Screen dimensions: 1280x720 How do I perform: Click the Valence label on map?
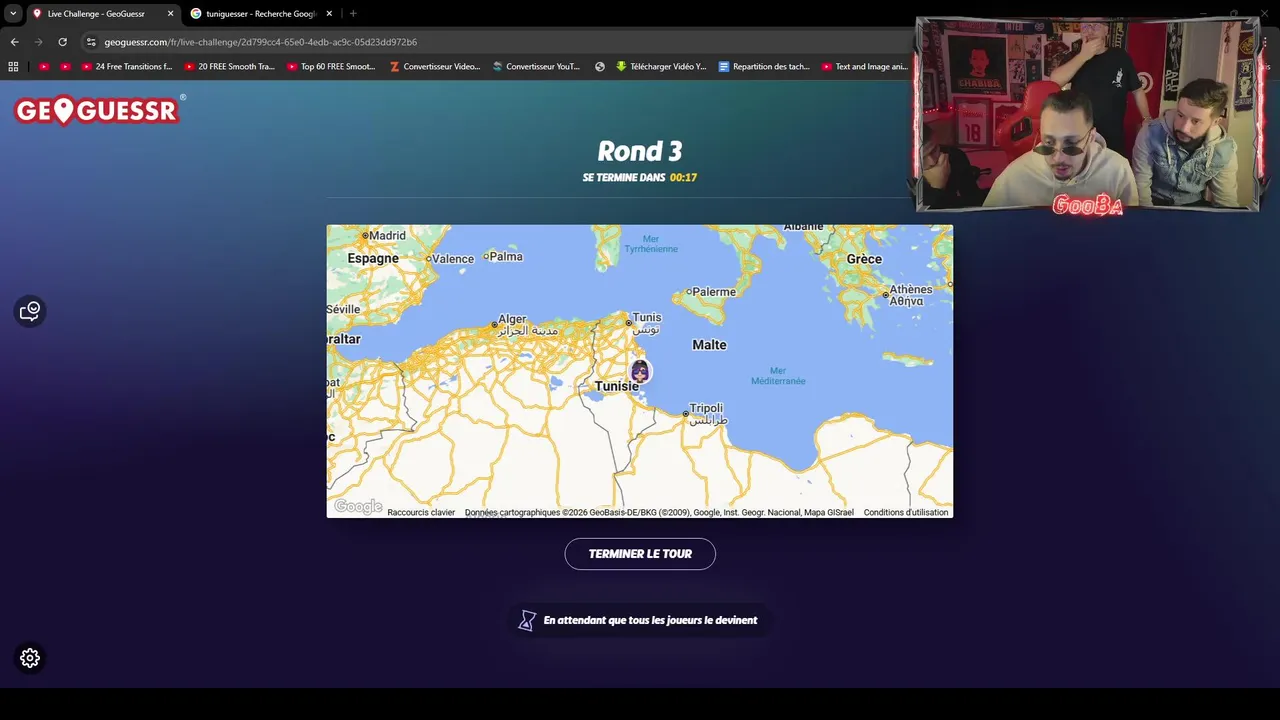(x=453, y=259)
